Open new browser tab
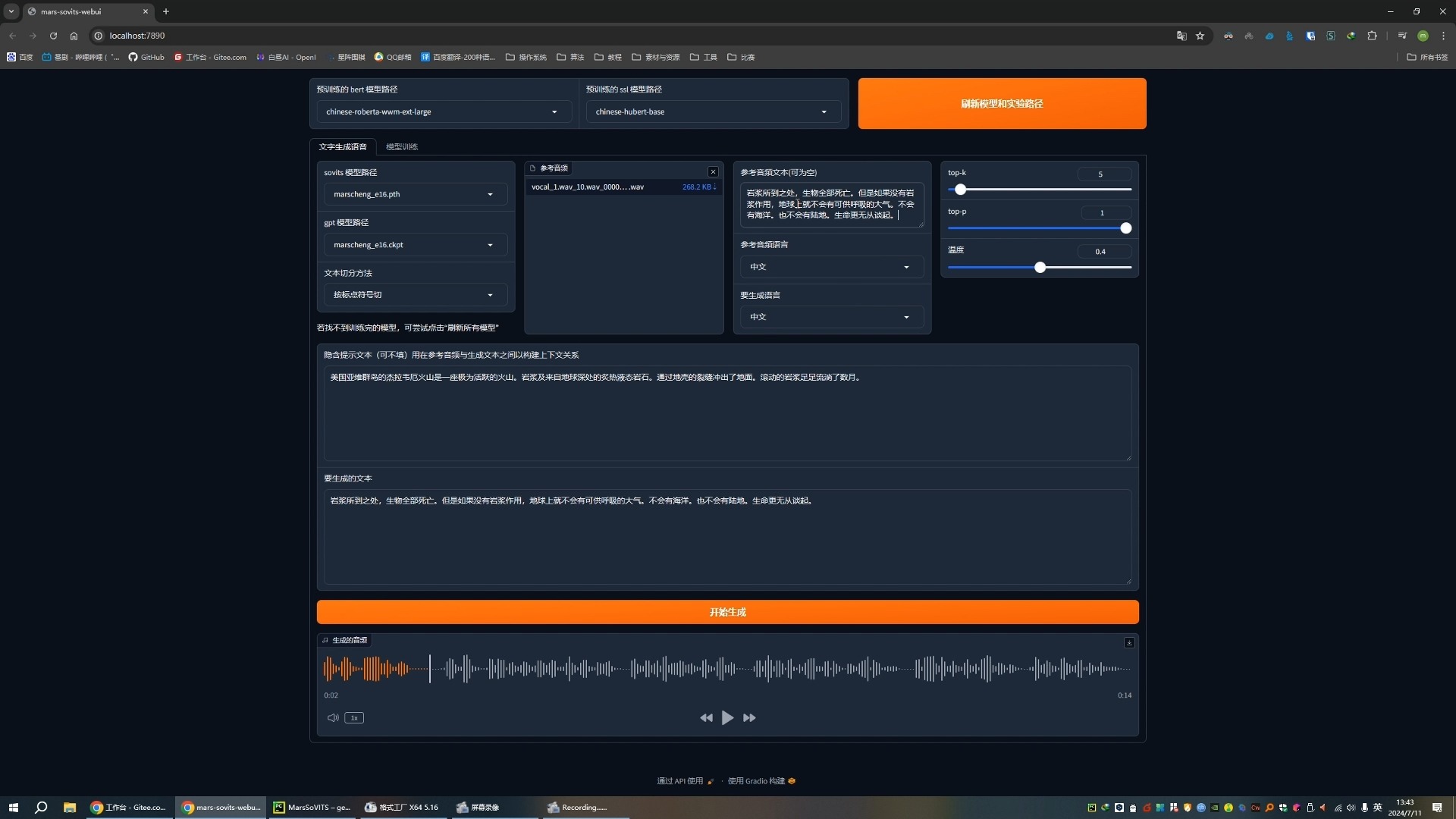The image size is (1456, 819). 166,11
